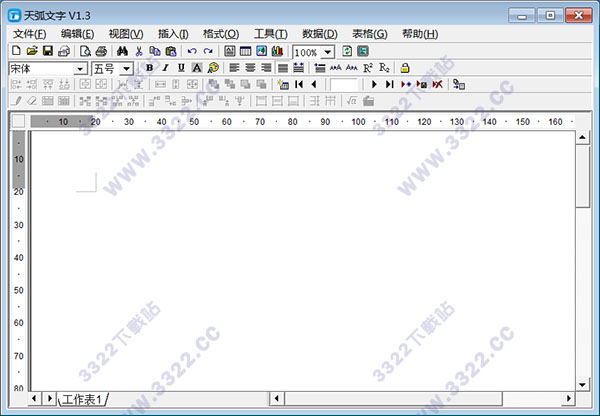The image size is (600, 416).
Task: Click the teal icon beside the refresh icon
Action: [x=363, y=51]
